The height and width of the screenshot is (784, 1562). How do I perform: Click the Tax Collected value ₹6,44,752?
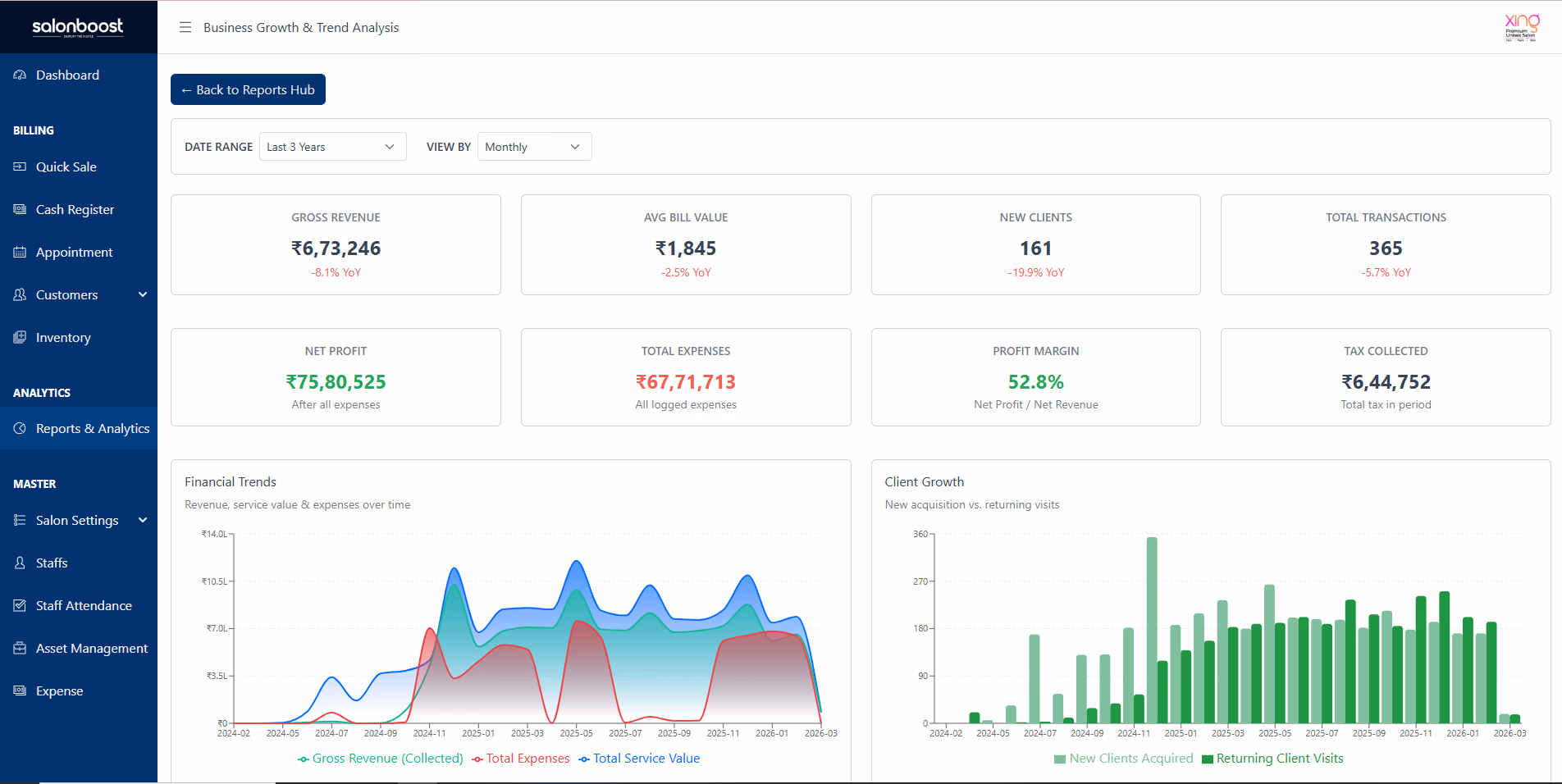click(1386, 382)
